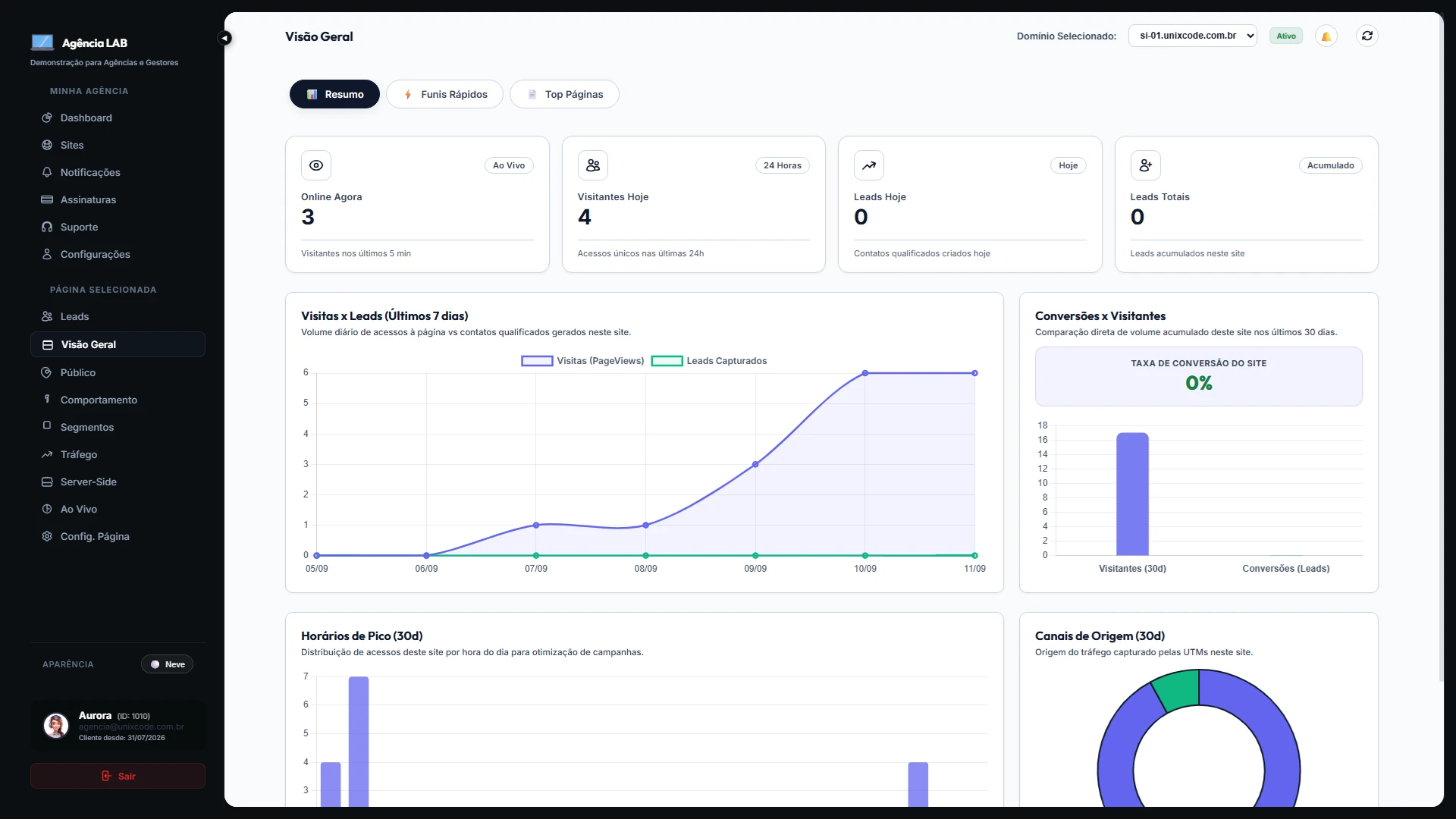Open the Sites globe icon
The width and height of the screenshot is (1456, 819).
(x=47, y=145)
